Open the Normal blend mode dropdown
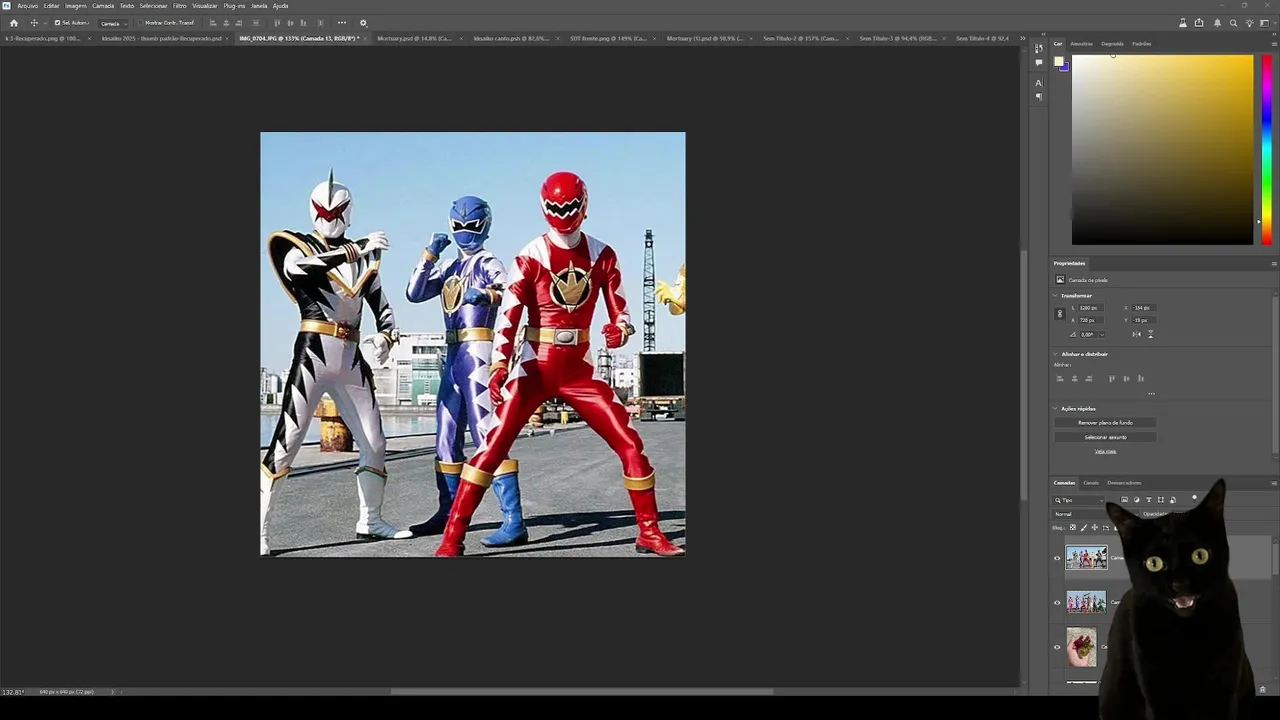The width and height of the screenshot is (1280, 720). tap(1095, 514)
